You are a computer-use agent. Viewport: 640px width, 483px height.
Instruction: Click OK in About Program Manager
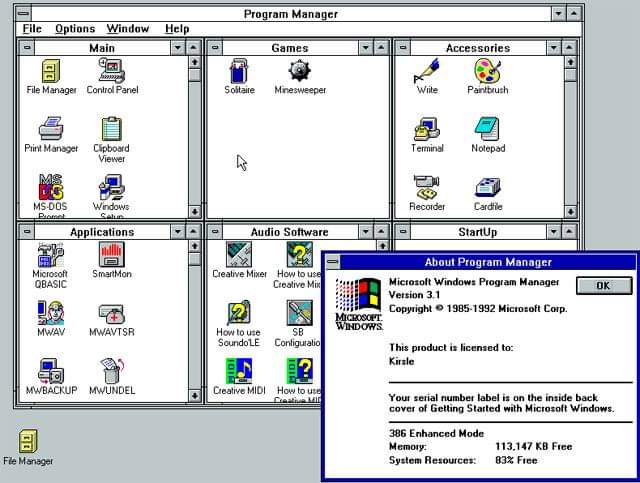[604, 285]
